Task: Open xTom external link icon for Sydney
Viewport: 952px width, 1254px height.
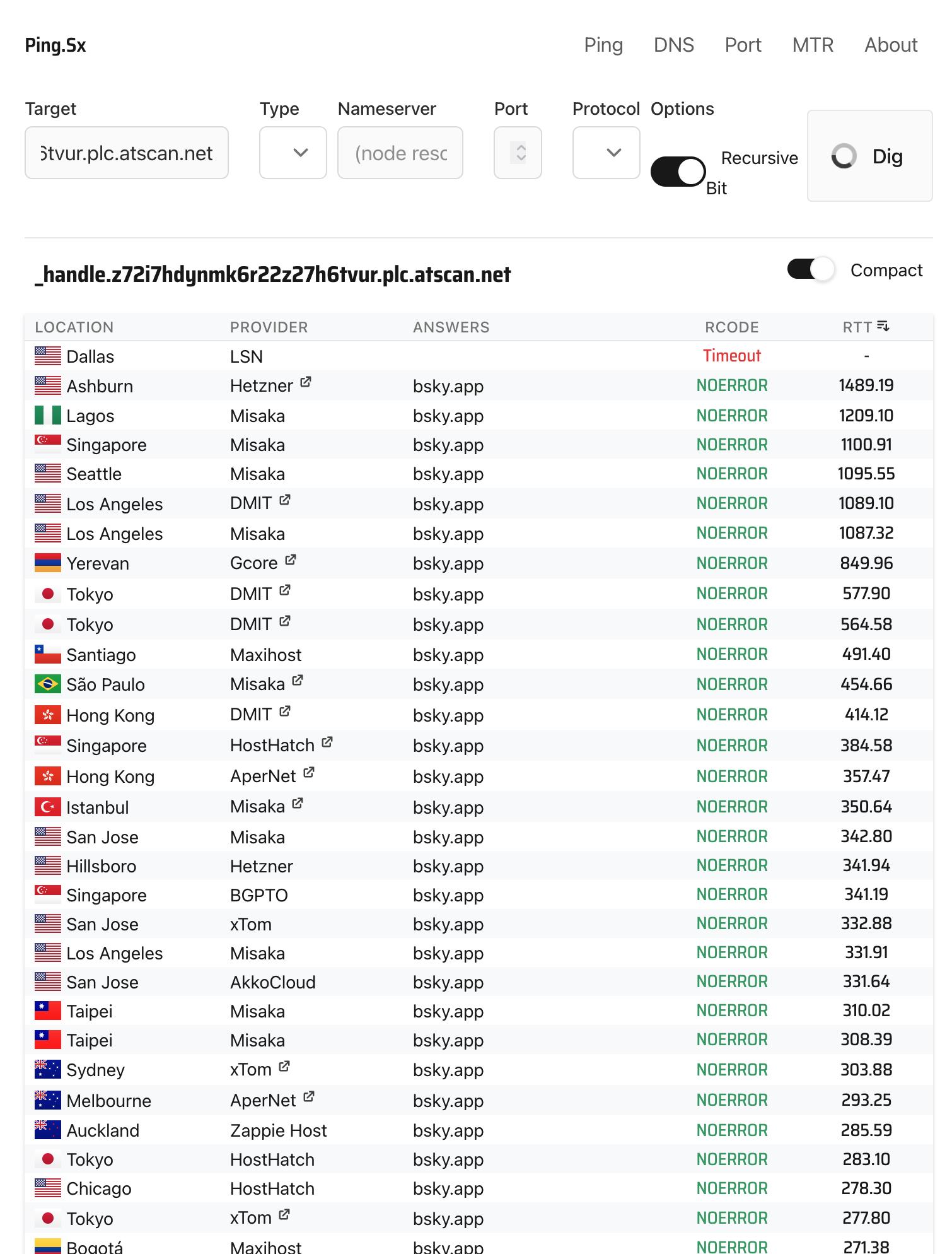Action: tap(284, 1067)
